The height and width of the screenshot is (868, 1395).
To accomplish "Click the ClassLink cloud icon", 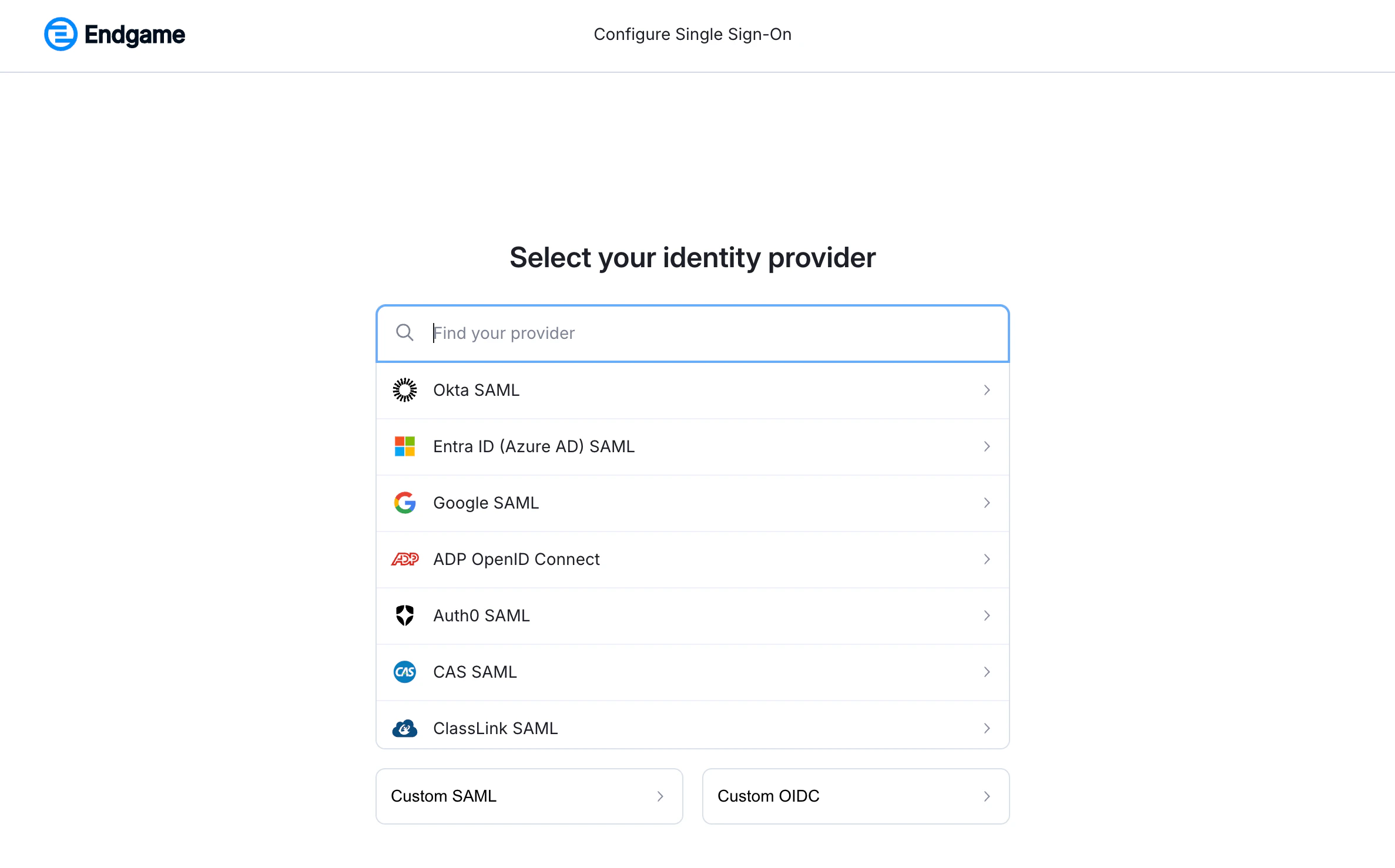I will 404,728.
